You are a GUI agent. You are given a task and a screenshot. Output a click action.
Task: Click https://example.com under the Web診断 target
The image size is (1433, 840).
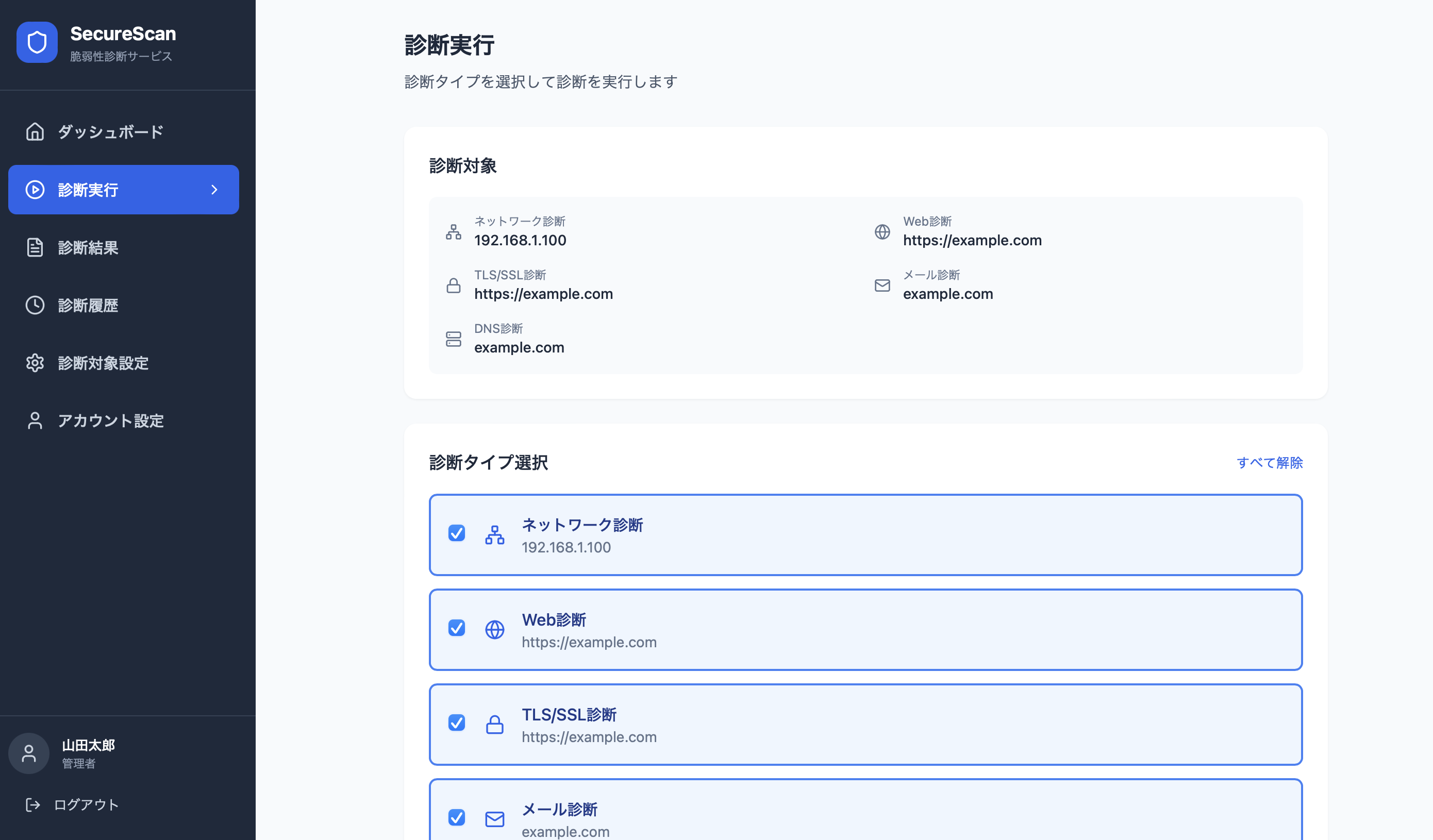pos(972,240)
